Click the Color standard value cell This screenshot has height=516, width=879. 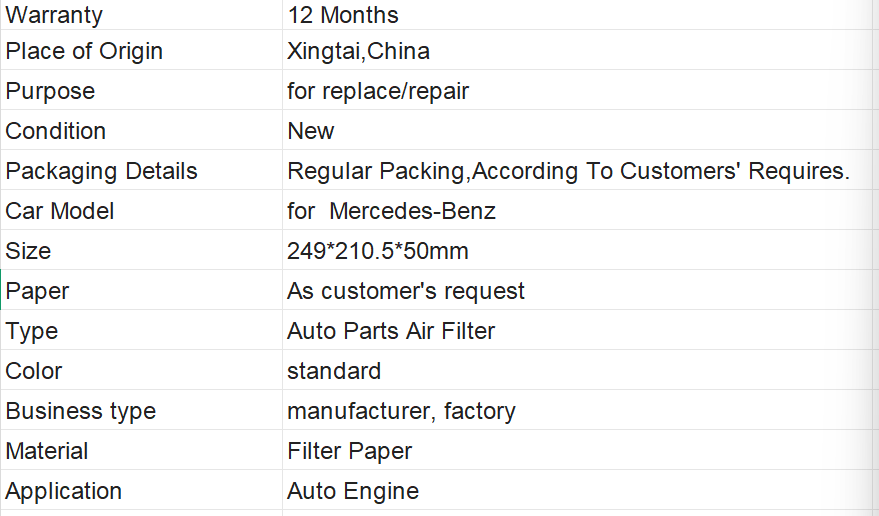577,370
